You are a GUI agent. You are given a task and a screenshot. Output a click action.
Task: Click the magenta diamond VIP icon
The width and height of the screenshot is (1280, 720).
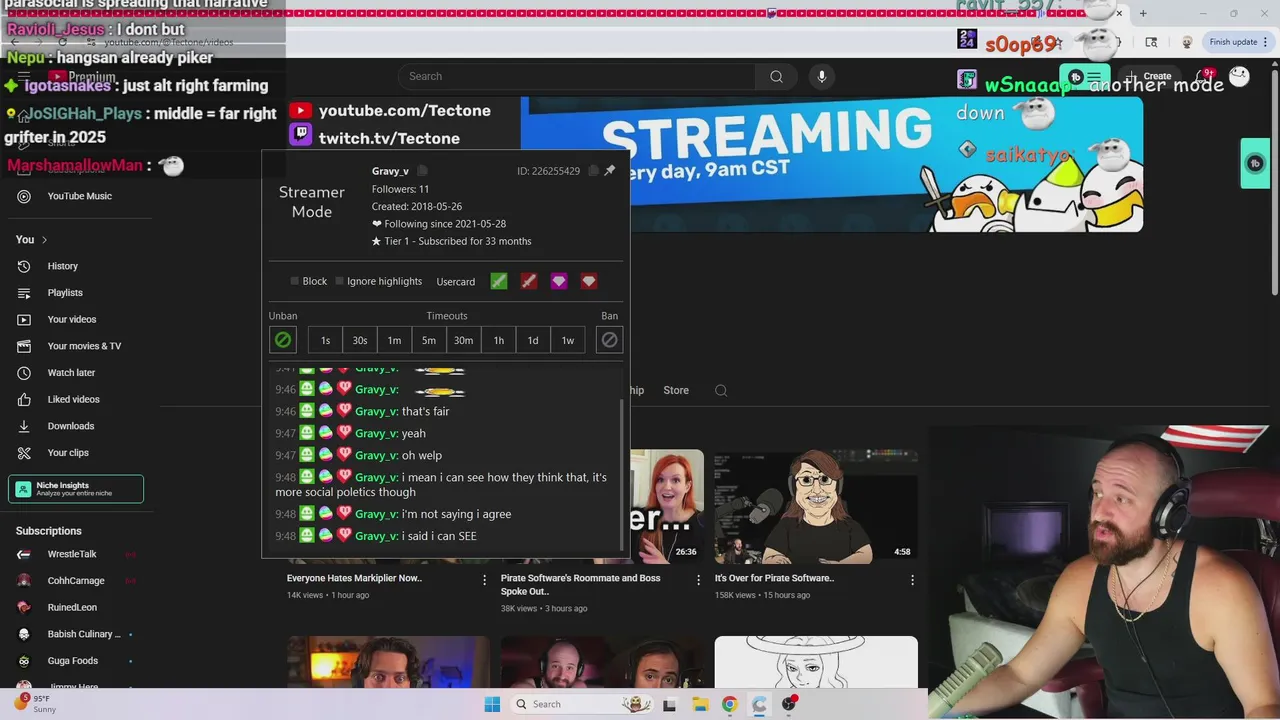point(559,281)
